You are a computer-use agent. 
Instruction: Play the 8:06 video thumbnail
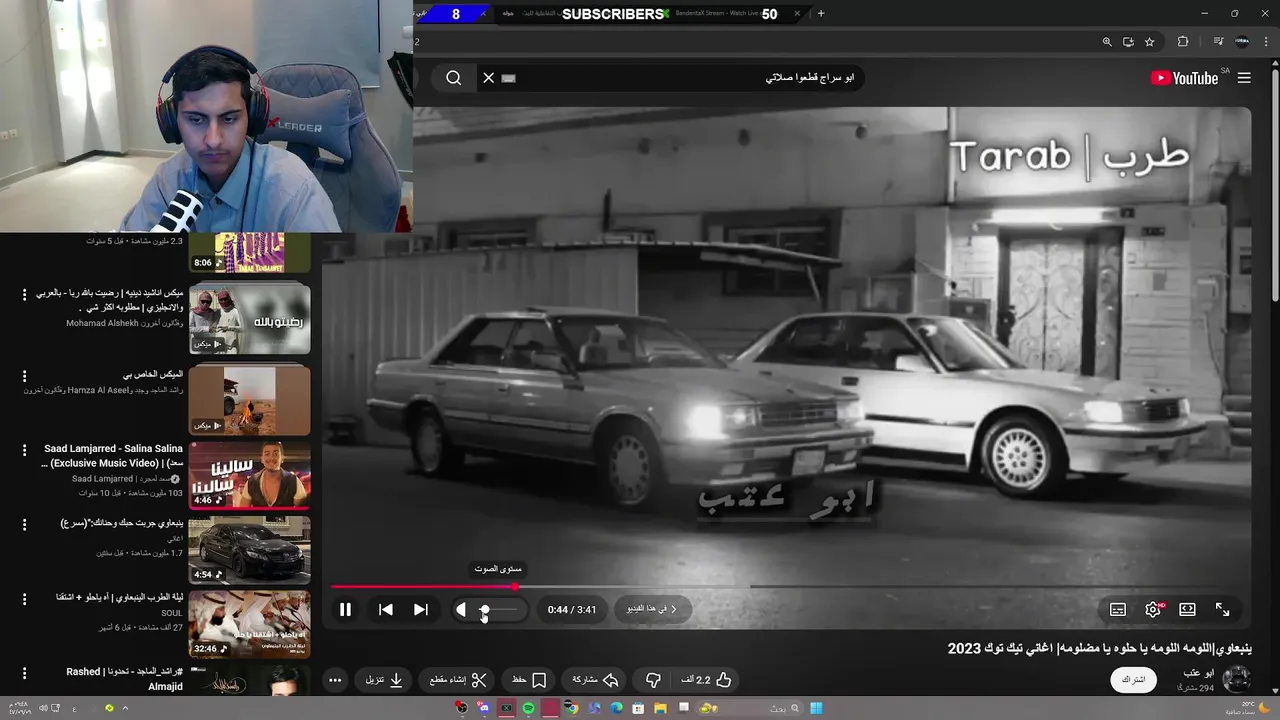[x=250, y=252]
